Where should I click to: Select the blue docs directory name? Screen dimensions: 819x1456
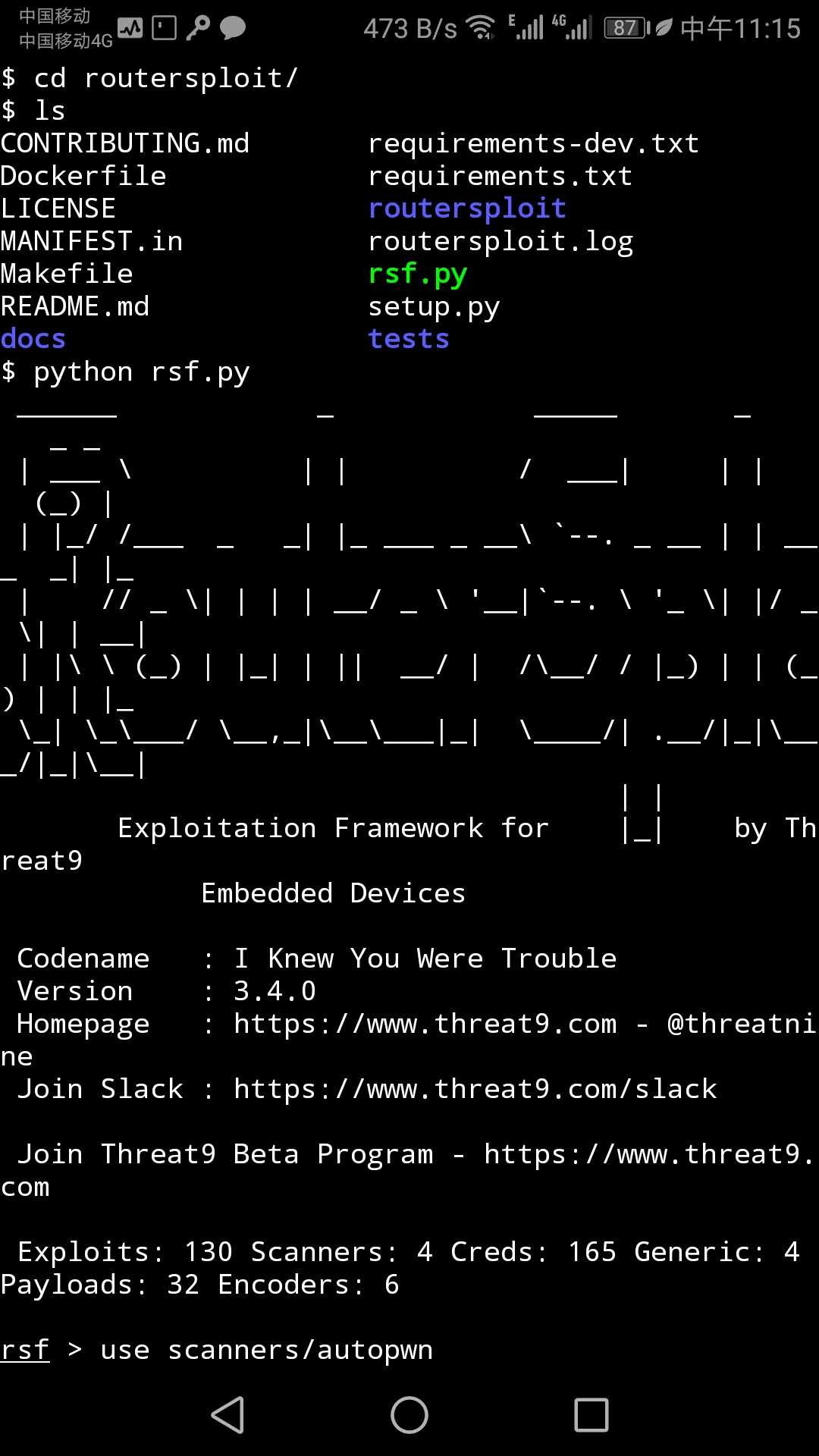pos(33,339)
